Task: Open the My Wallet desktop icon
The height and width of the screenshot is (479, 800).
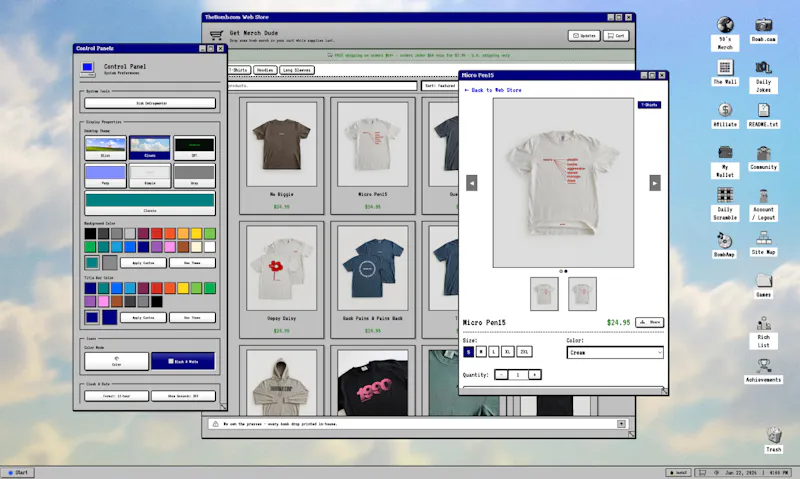Action: [725, 162]
